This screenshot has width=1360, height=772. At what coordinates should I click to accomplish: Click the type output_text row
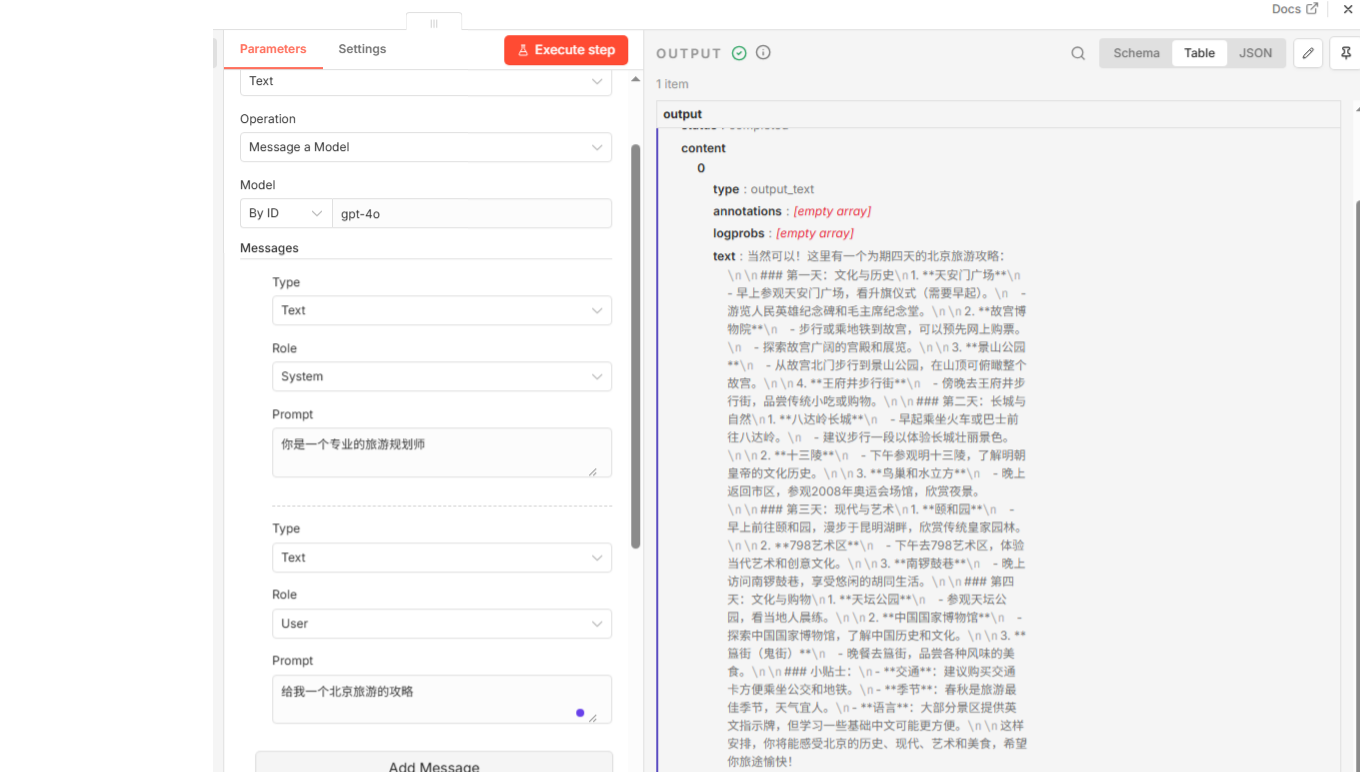pos(764,189)
